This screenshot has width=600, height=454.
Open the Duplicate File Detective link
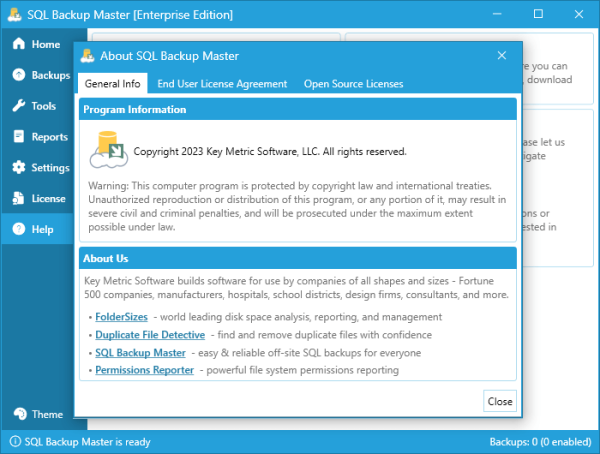click(x=150, y=335)
